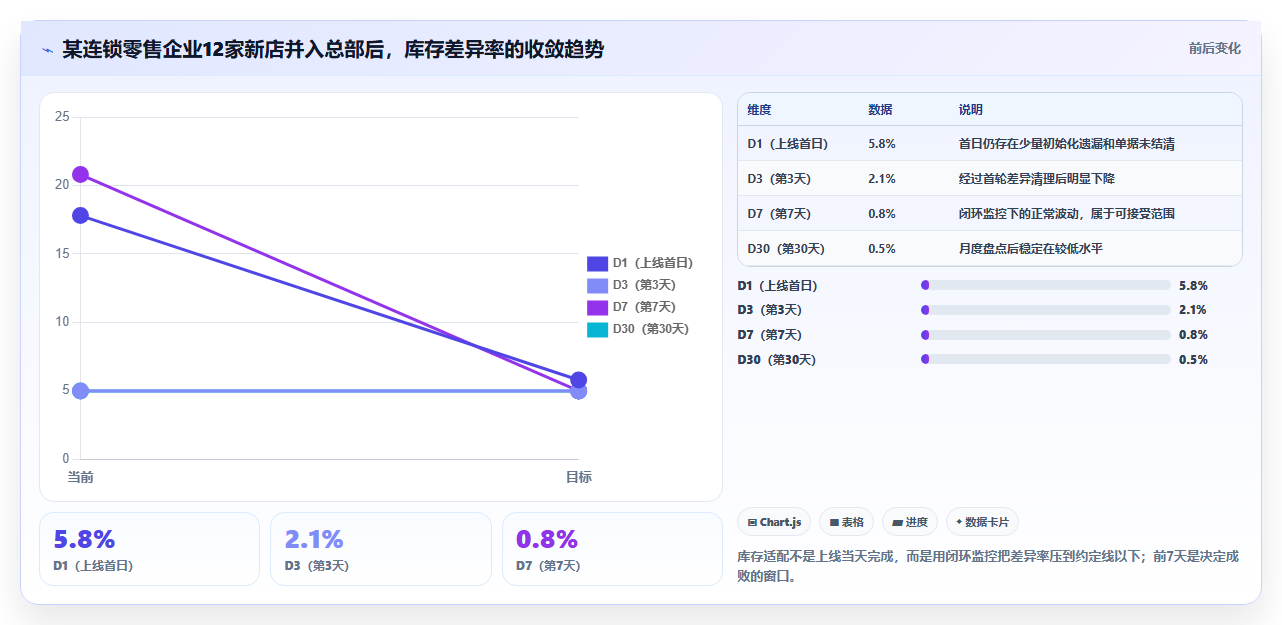Open the 0.8% D7 stat card
Screen dimensions: 1282x625
tap(612, 549)
